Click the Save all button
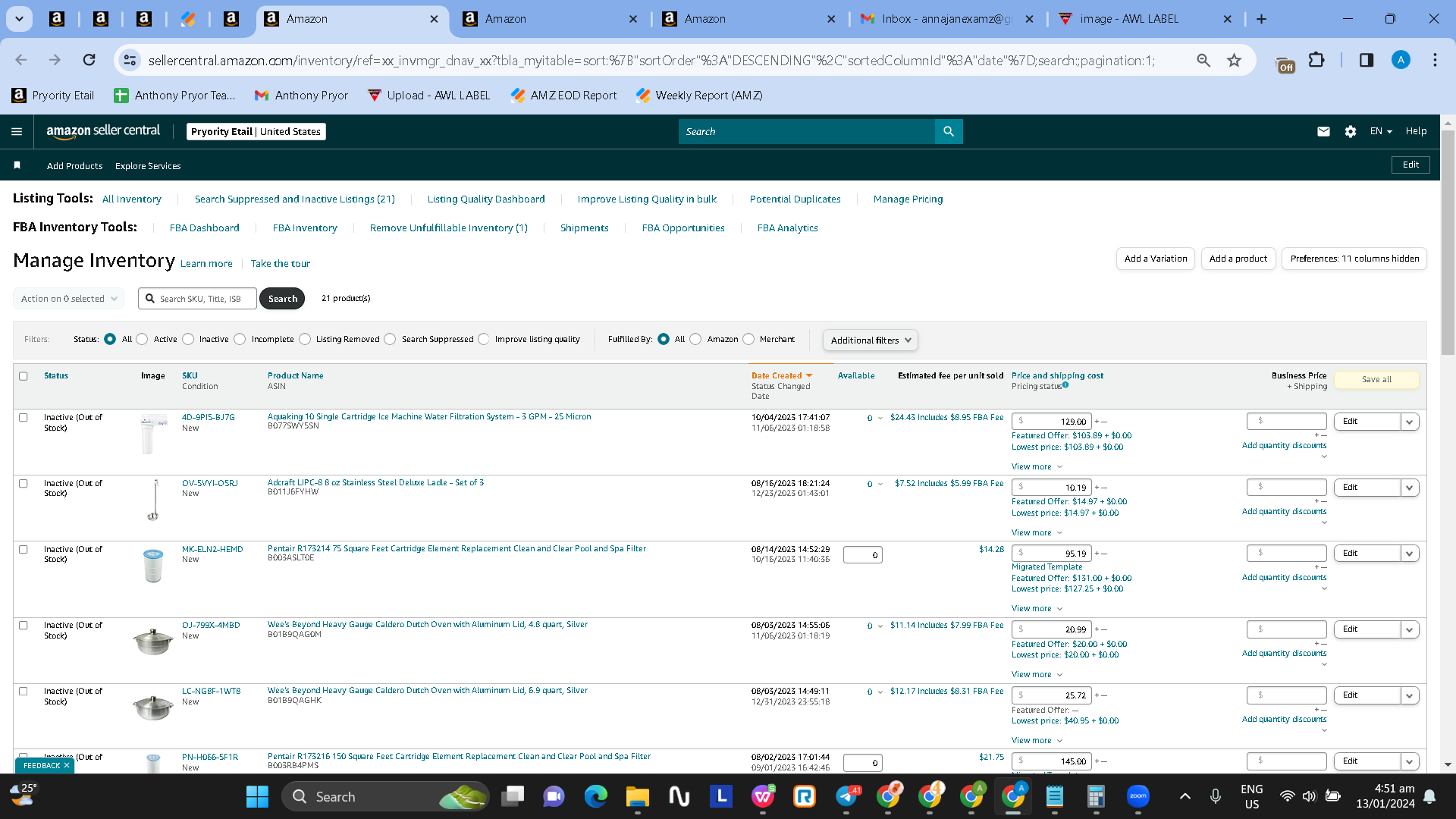 1376,380
